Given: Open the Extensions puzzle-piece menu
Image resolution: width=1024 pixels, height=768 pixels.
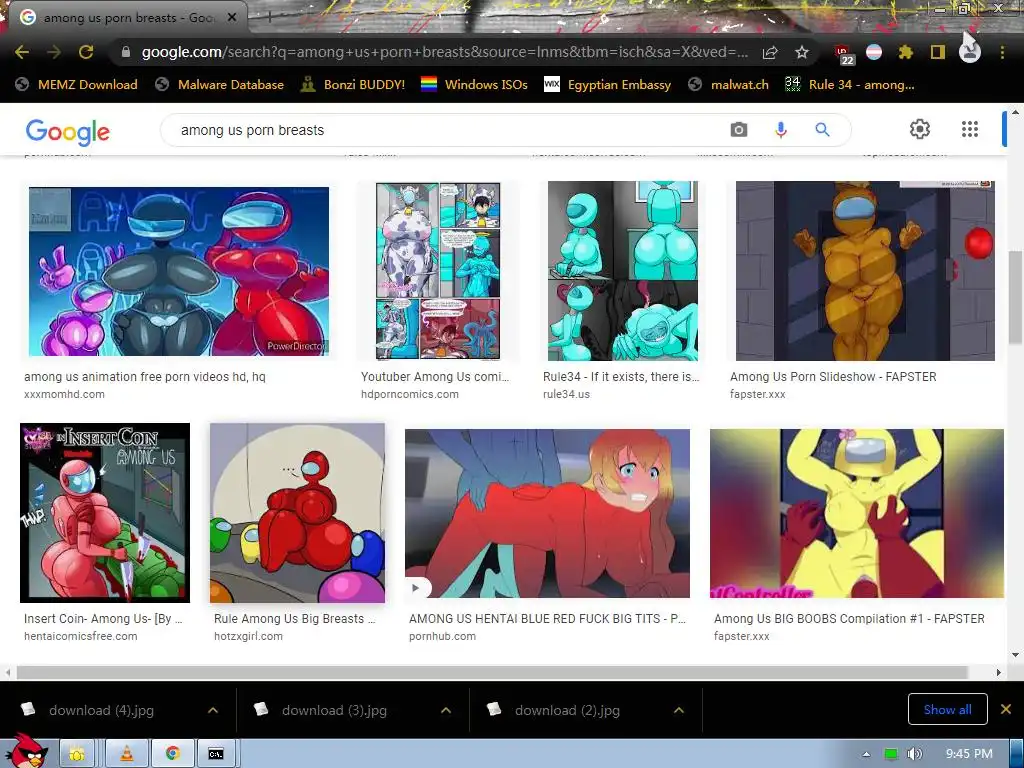Looking at the screenshot, I should 905,52.
